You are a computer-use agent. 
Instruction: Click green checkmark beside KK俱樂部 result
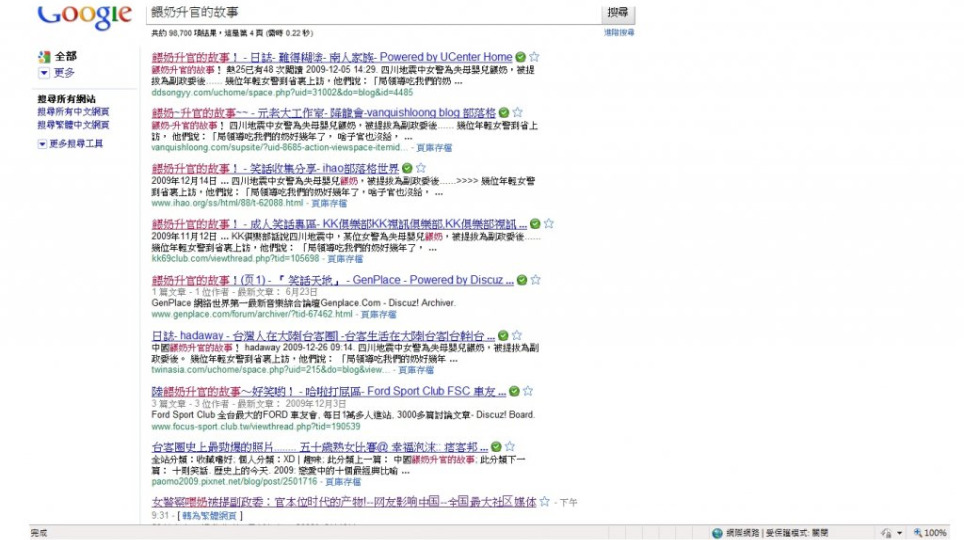click(535, 224)
